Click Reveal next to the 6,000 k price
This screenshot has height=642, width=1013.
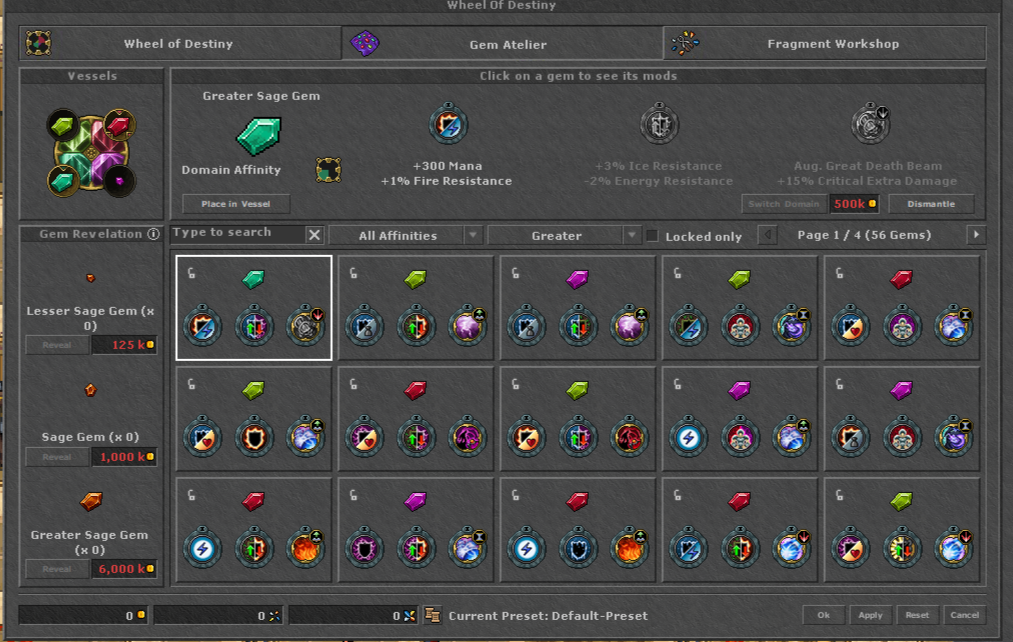pos(57,569)
